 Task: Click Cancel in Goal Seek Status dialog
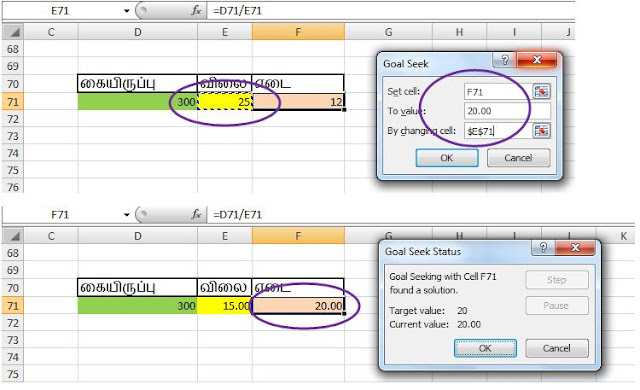point(557,348)
